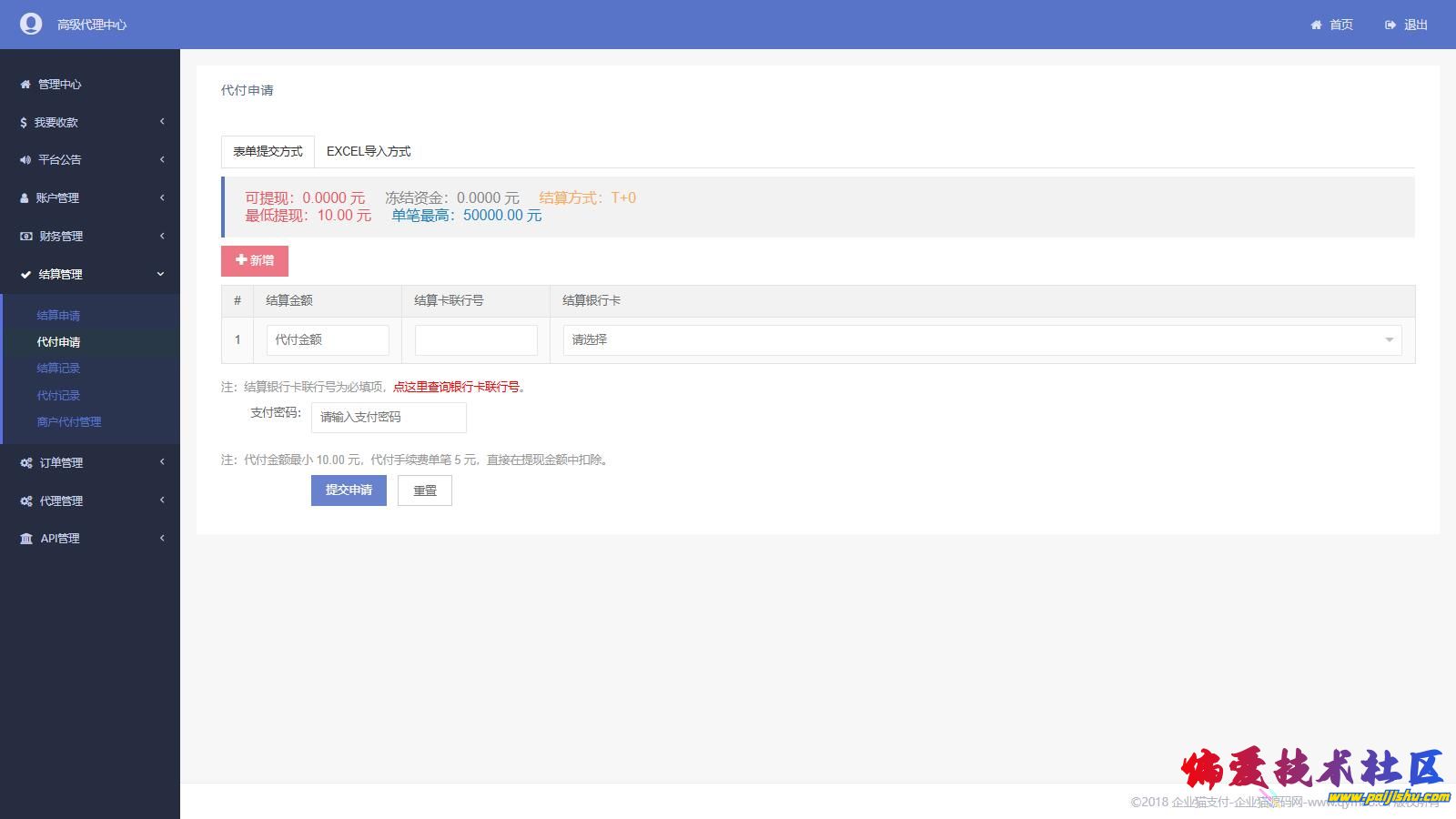The image size is (1456, 819).
Task: Switch to the EXCEL导入方式 tab
Action: click(x=369, y=152)
